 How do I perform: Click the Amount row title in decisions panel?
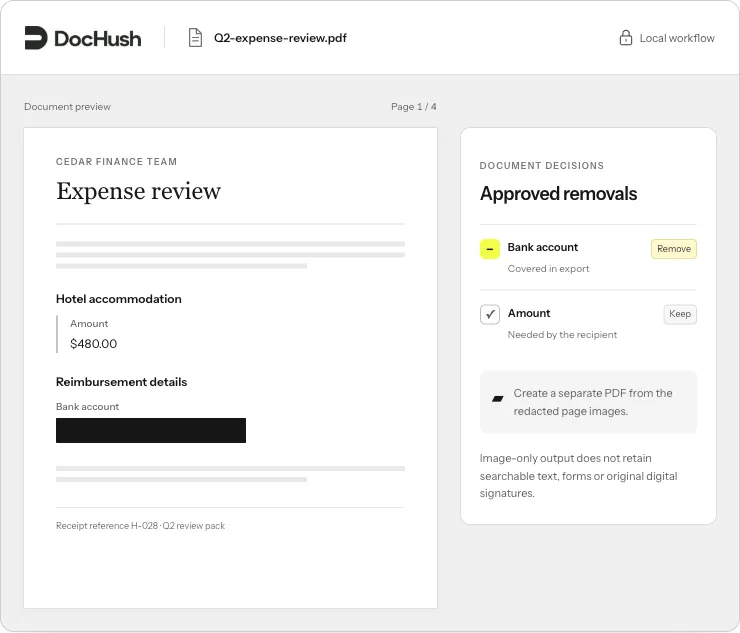tap(529, 313)
